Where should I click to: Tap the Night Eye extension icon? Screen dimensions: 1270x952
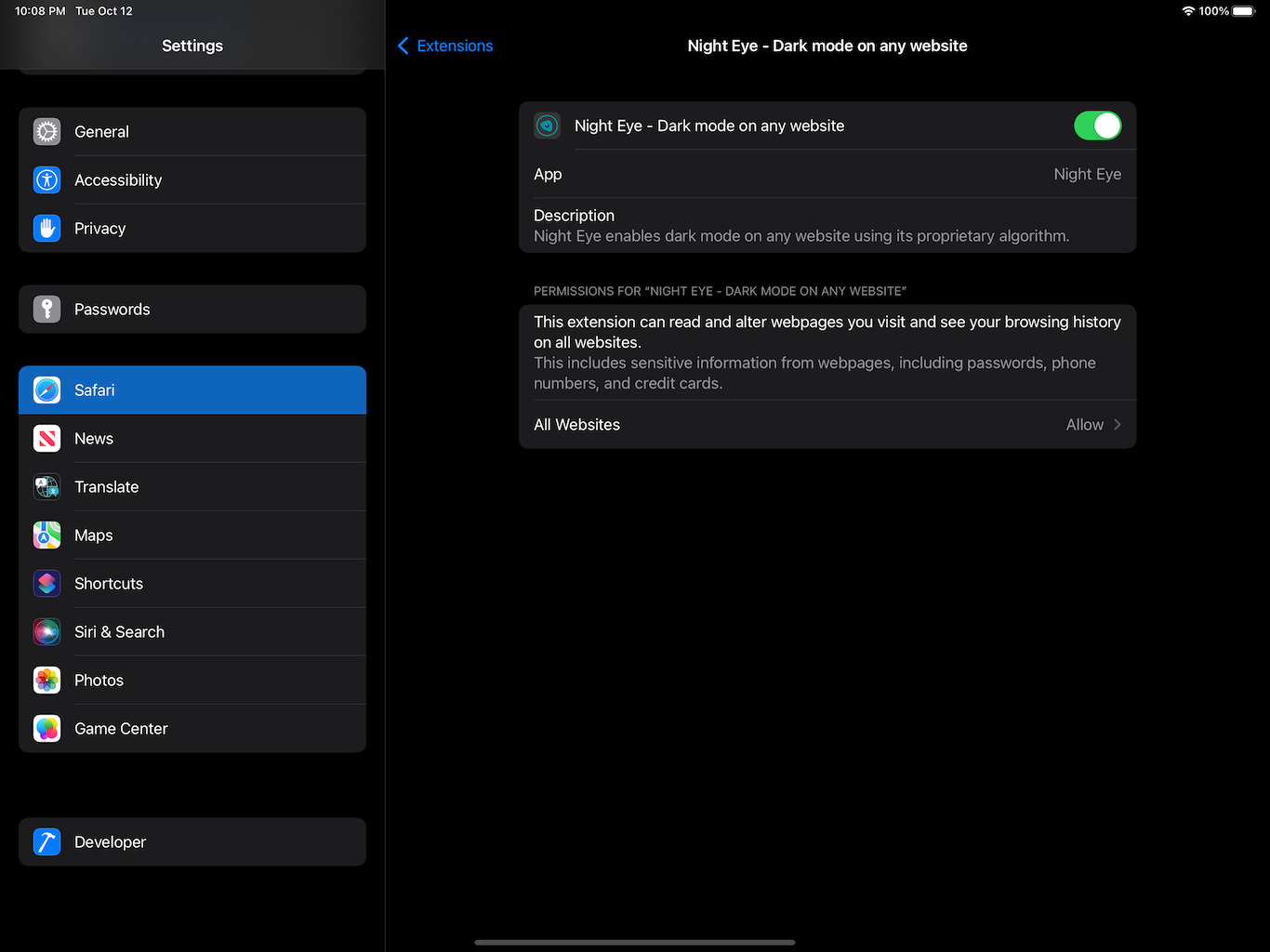(547, 126)
